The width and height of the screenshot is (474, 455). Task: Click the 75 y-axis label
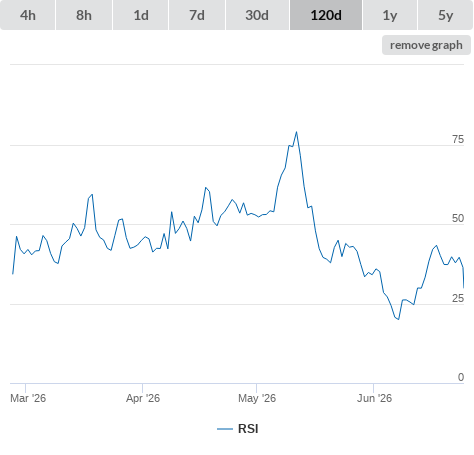pyautogui.click(x=458, y=139)
